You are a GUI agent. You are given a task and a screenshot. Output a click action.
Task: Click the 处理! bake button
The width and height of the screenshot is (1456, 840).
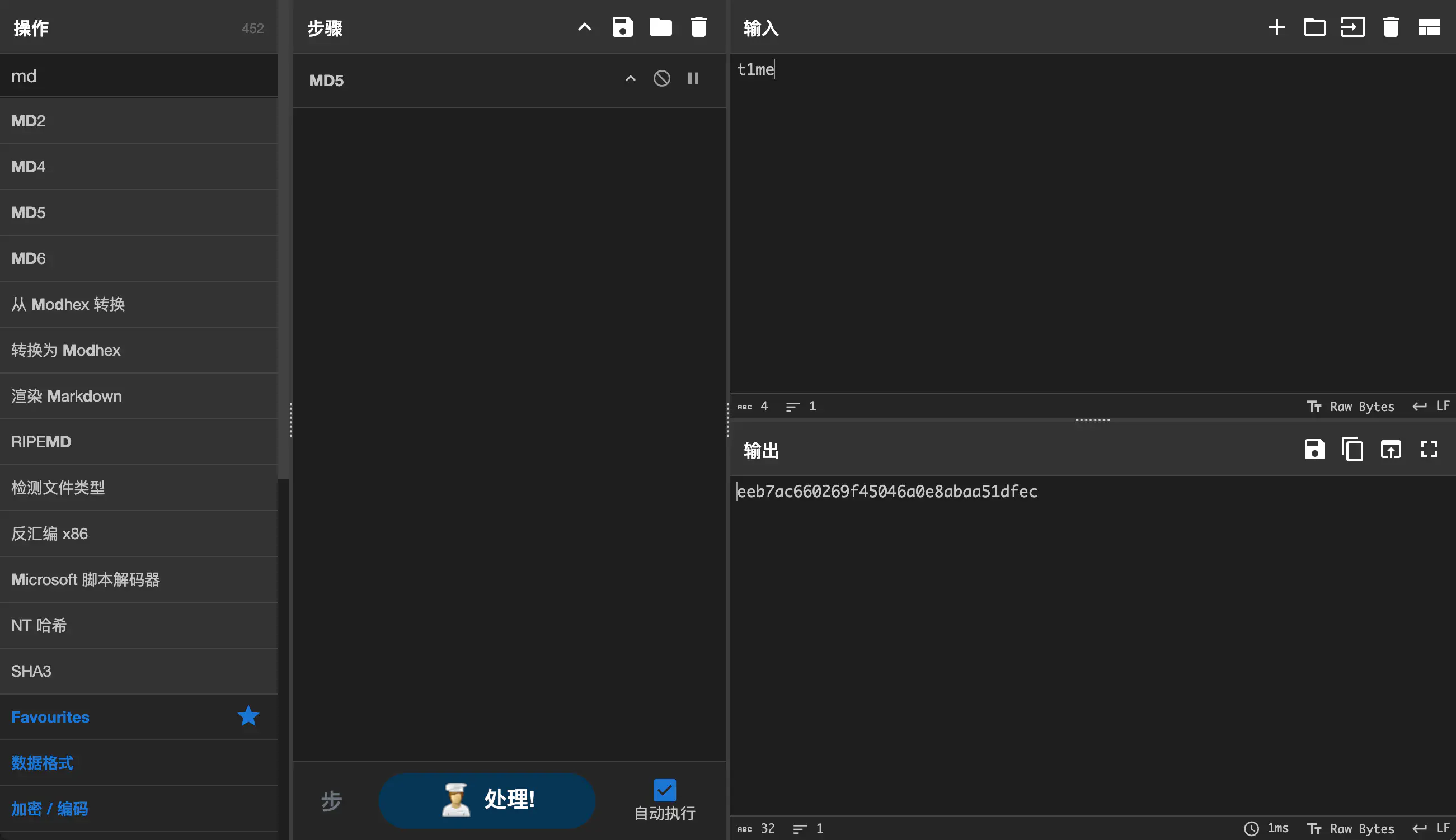pos(486,800)
